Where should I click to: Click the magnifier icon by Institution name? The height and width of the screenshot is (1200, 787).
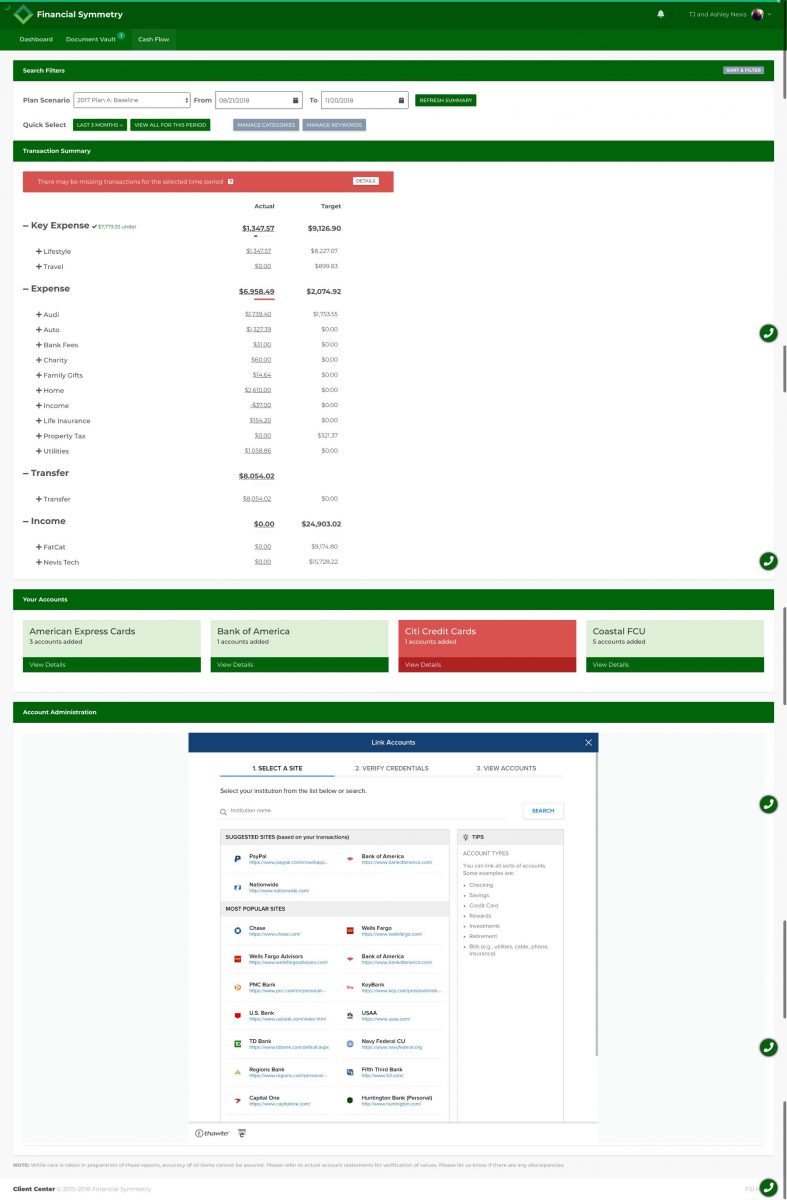(224, 811)
